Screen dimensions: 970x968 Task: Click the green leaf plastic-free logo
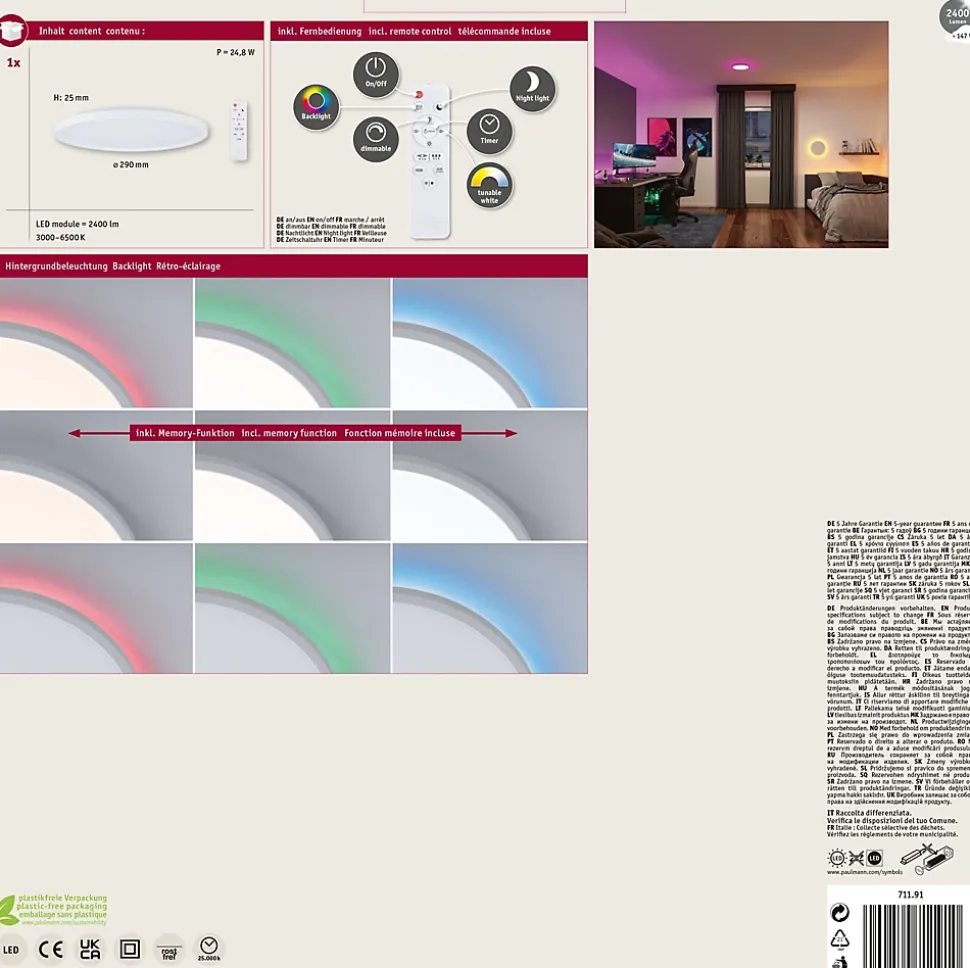point(9,910)
